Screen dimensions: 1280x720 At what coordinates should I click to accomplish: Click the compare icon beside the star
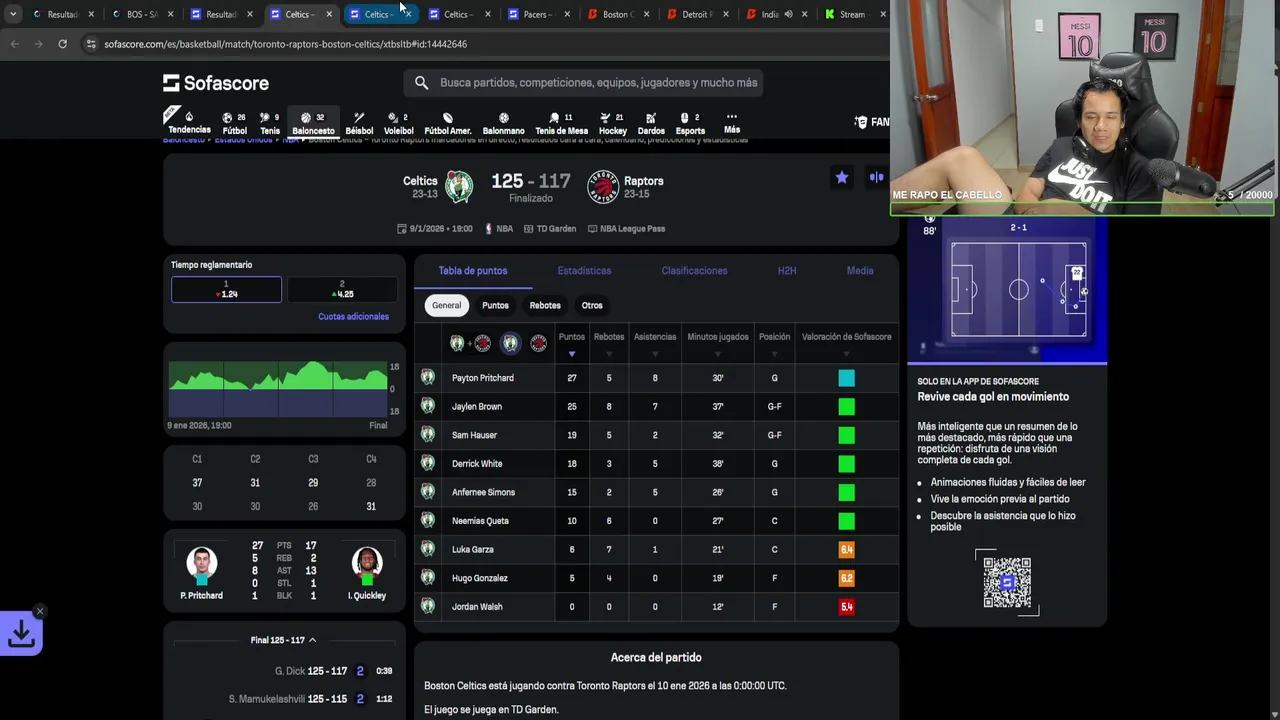877,177
